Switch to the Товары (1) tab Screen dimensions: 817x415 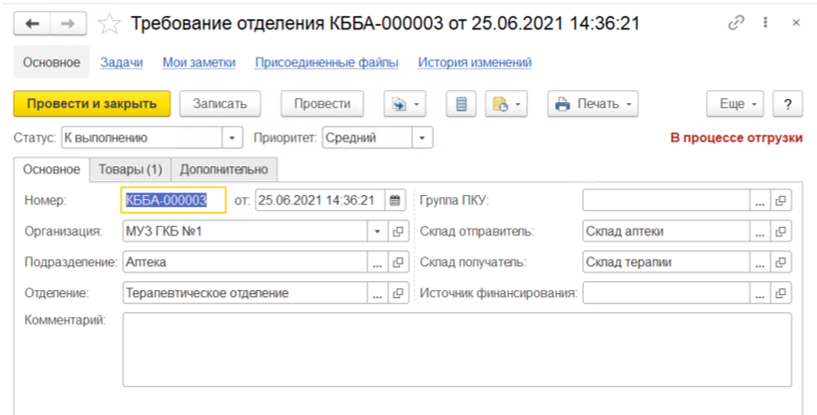point(130,169)
